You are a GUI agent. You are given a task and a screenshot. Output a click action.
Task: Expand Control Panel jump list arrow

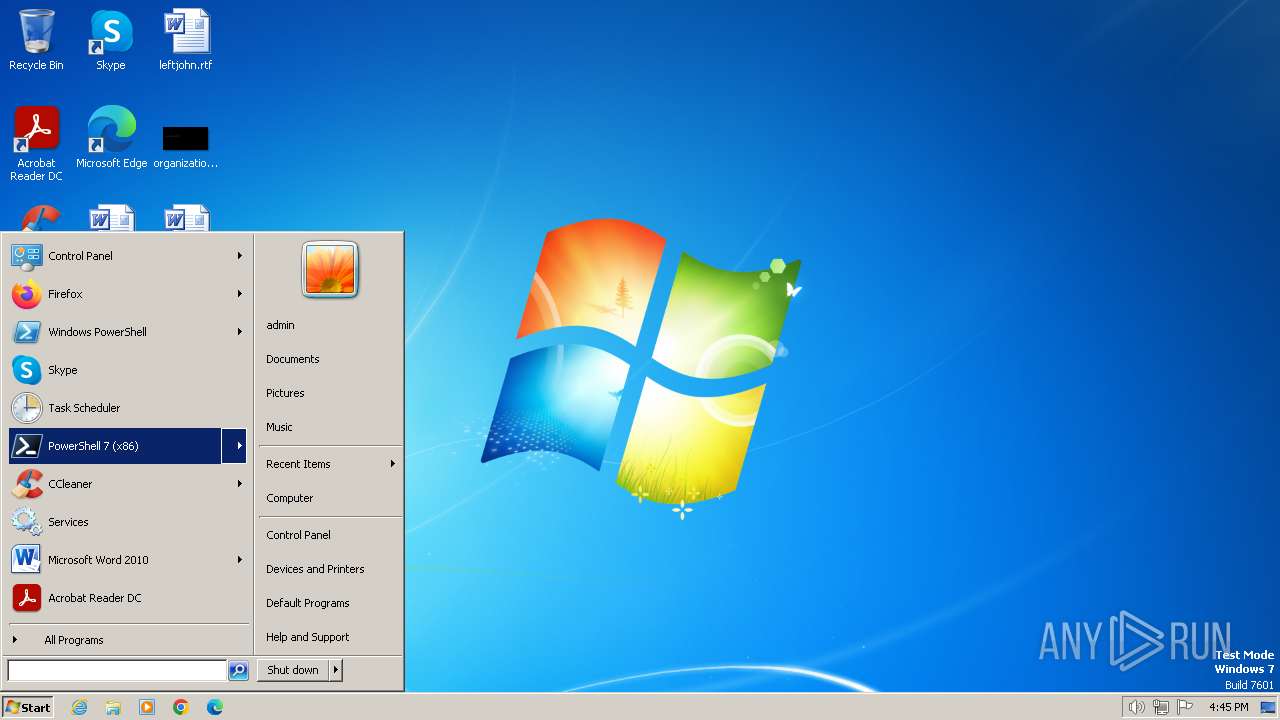pyautogui.click(x=240, y=256)
